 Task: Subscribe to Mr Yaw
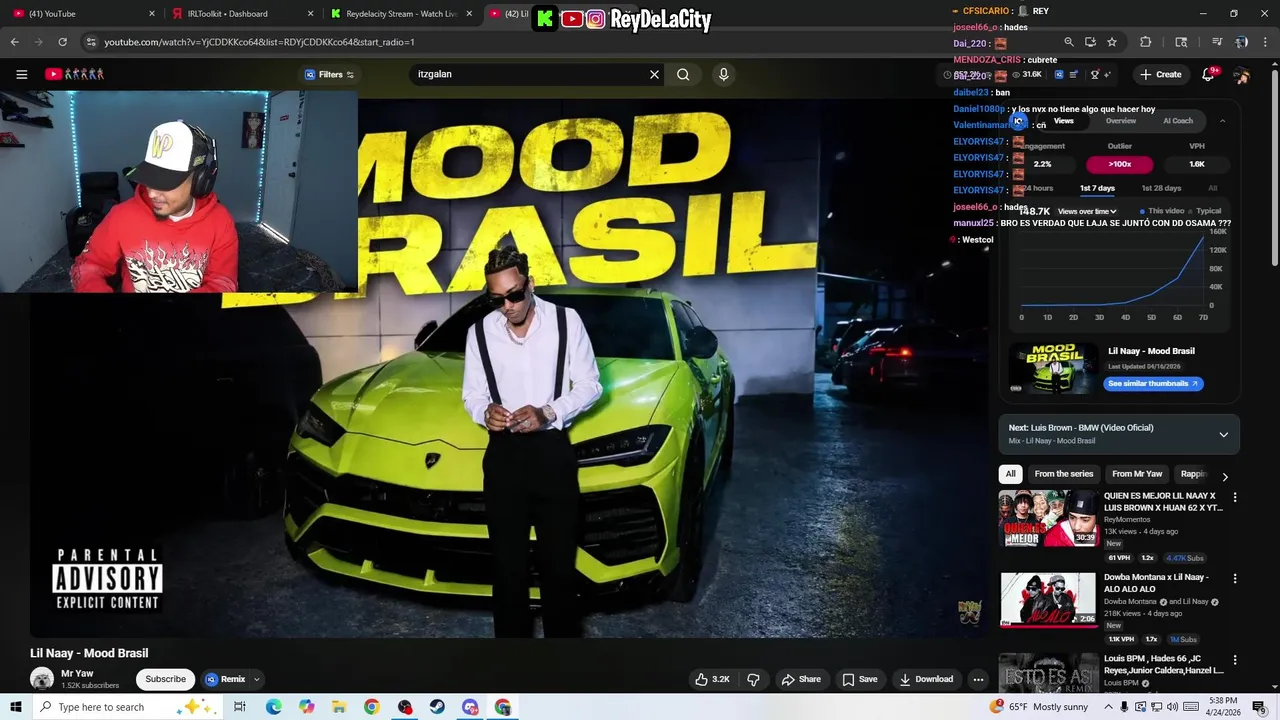pyautogui.click(x=166, y=679)
